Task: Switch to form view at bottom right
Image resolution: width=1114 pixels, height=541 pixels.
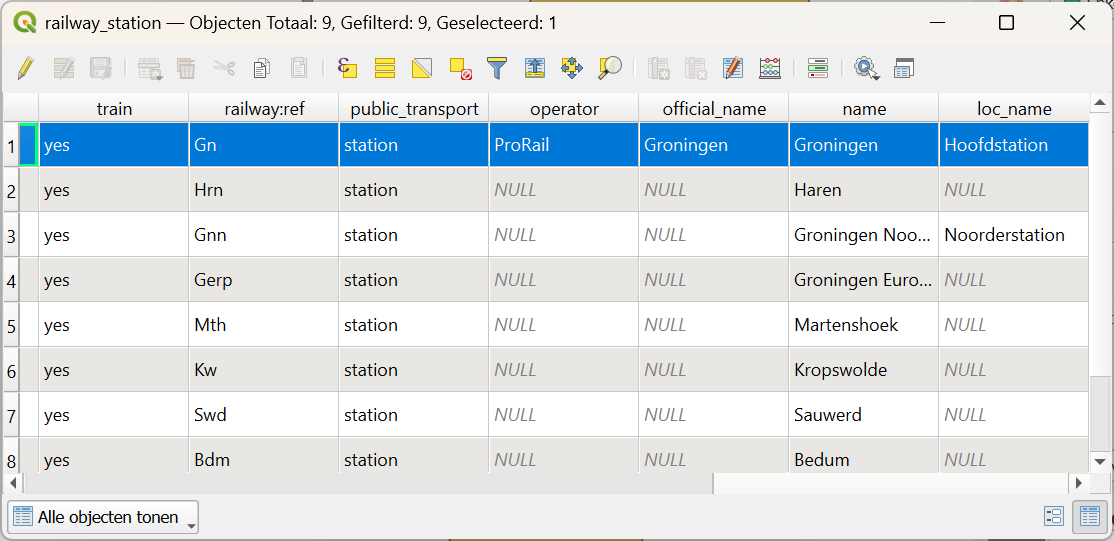Action: click(1053, 516)
